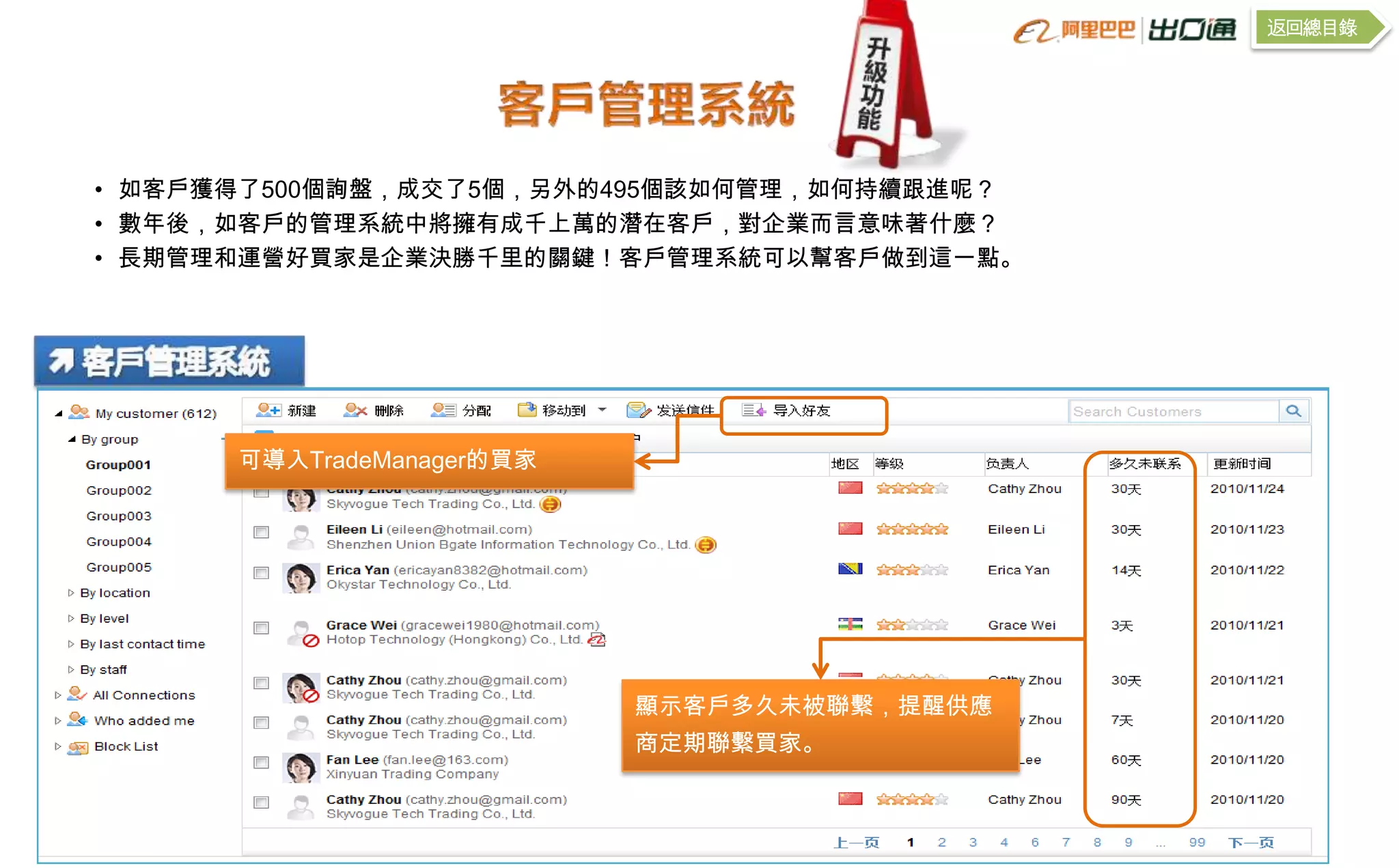Check the Cathy Zhou 7天 row checkbox

[261, 723]
